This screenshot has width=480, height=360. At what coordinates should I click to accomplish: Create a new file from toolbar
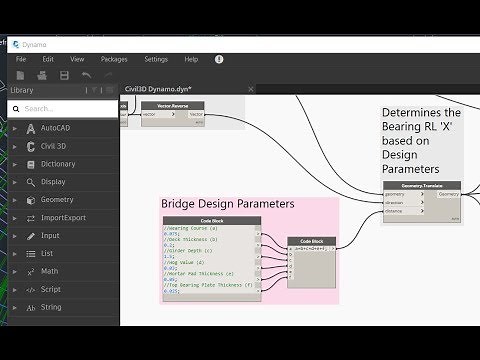[20, 75]
